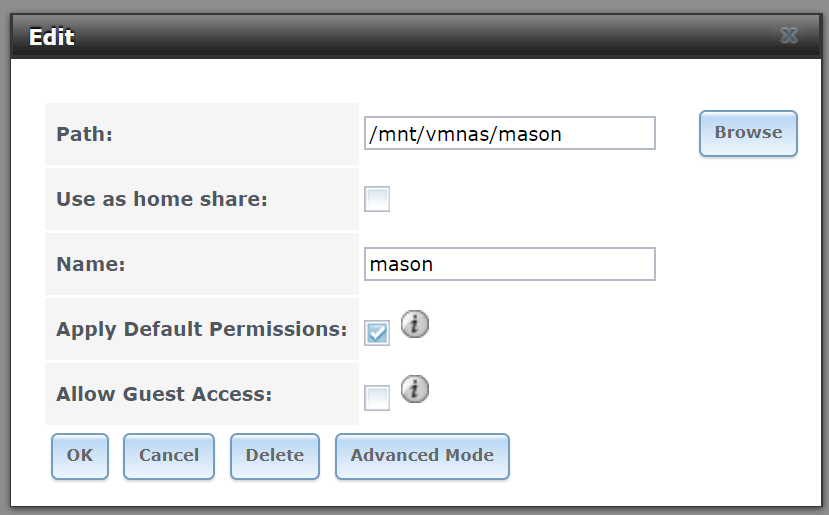Viewport: 829px width, 515px height.
Task: Click the dimmed gray backdrop outside the dialog
Action: [x=414, y=5]
